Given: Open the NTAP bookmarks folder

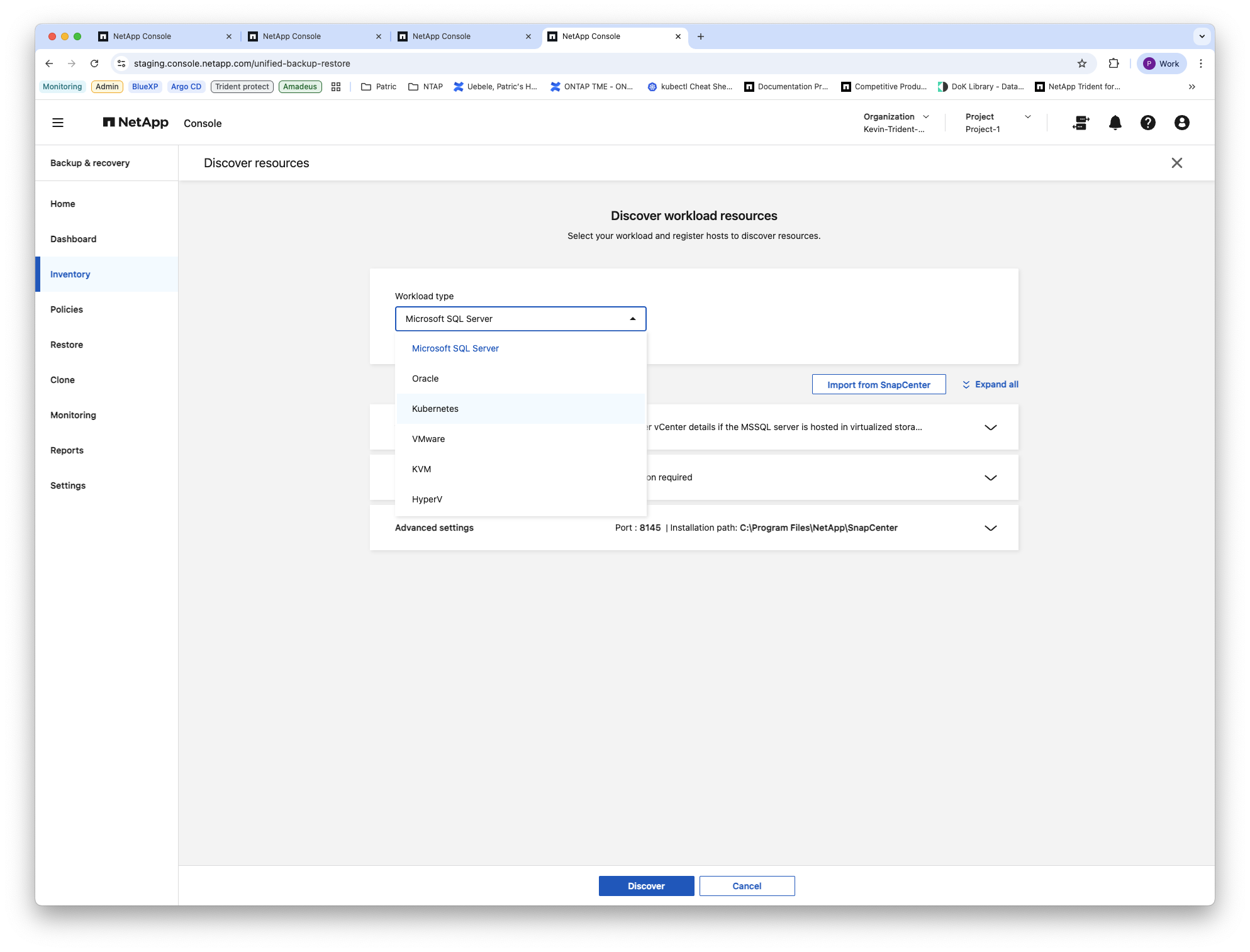Looking at the screenshot, I should pyautogui.click(x=426, y=87).
